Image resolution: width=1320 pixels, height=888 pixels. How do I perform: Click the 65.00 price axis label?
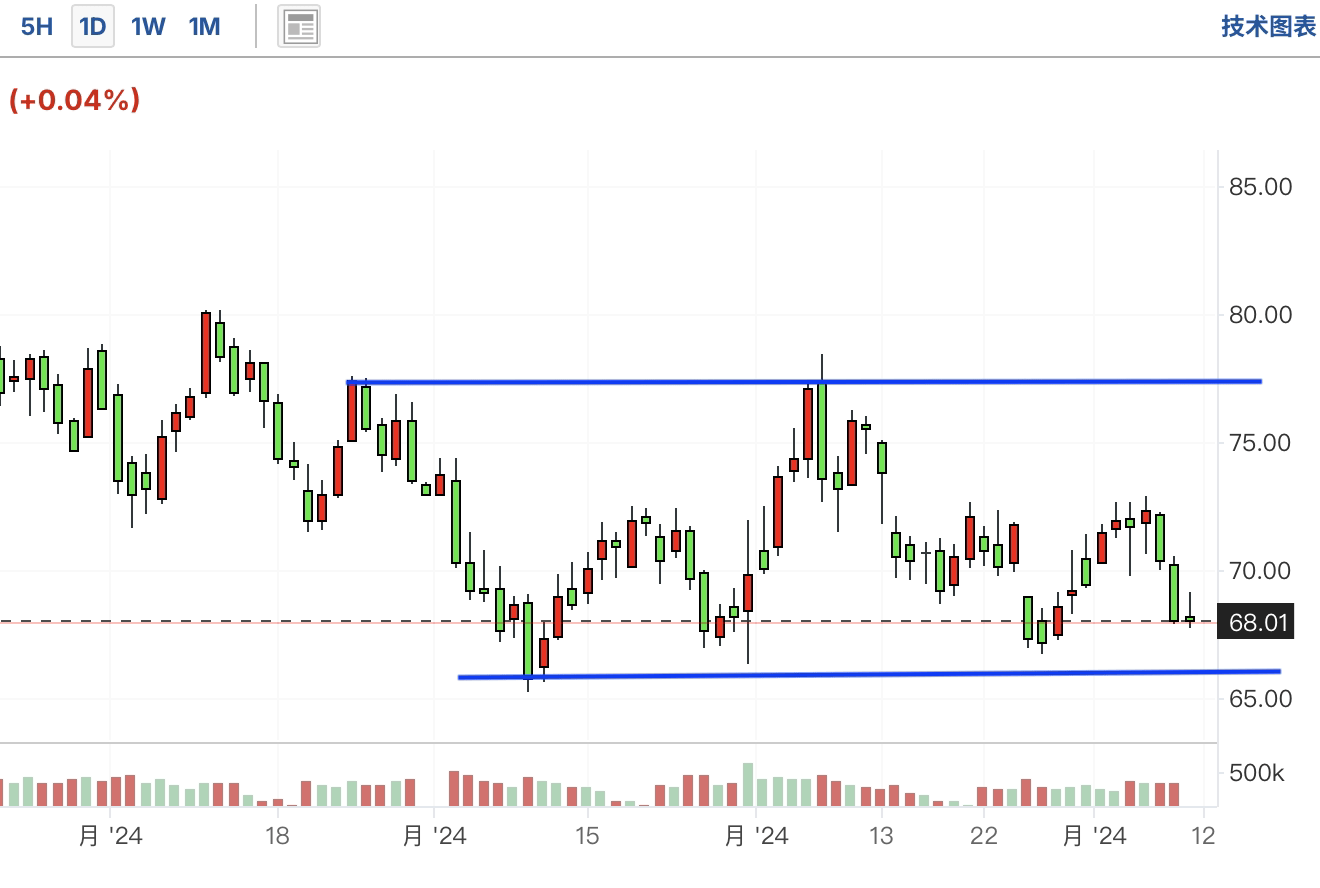[x=1260, y=699]
